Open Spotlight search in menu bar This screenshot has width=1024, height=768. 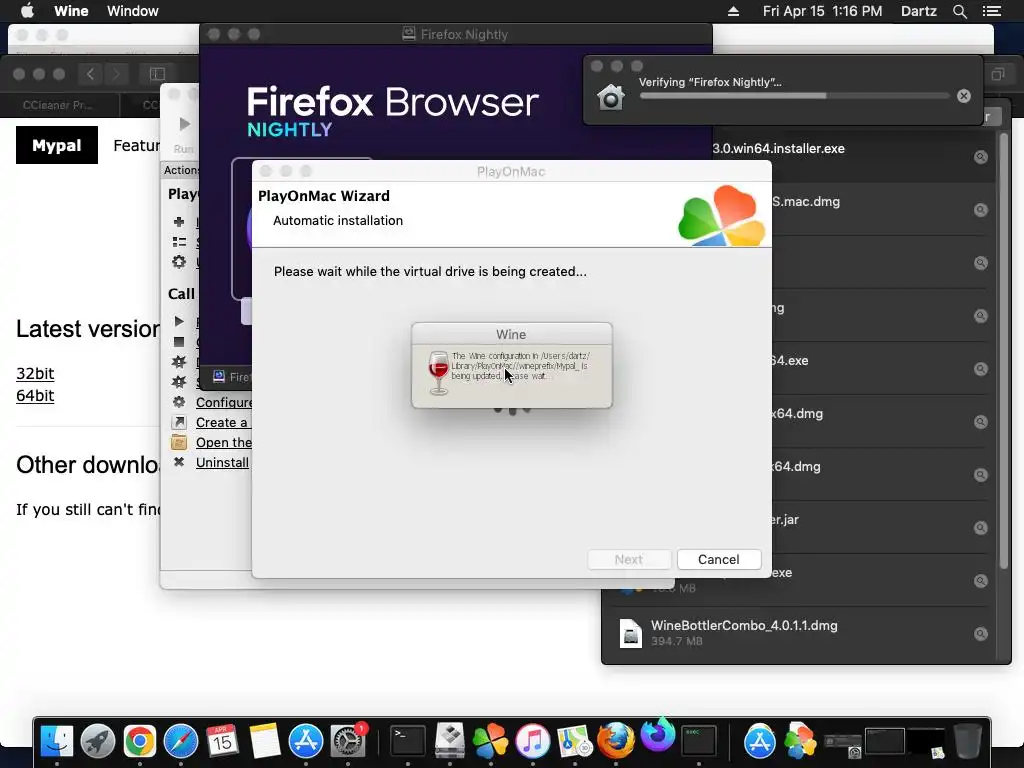pos(959,11)
